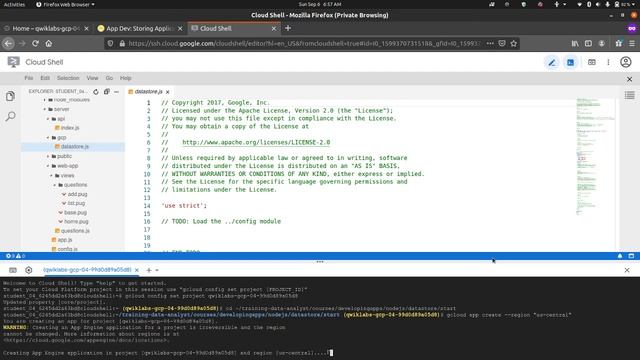Open terminal settings gear icon
640x360 pixels.
[x=29, y=270]
